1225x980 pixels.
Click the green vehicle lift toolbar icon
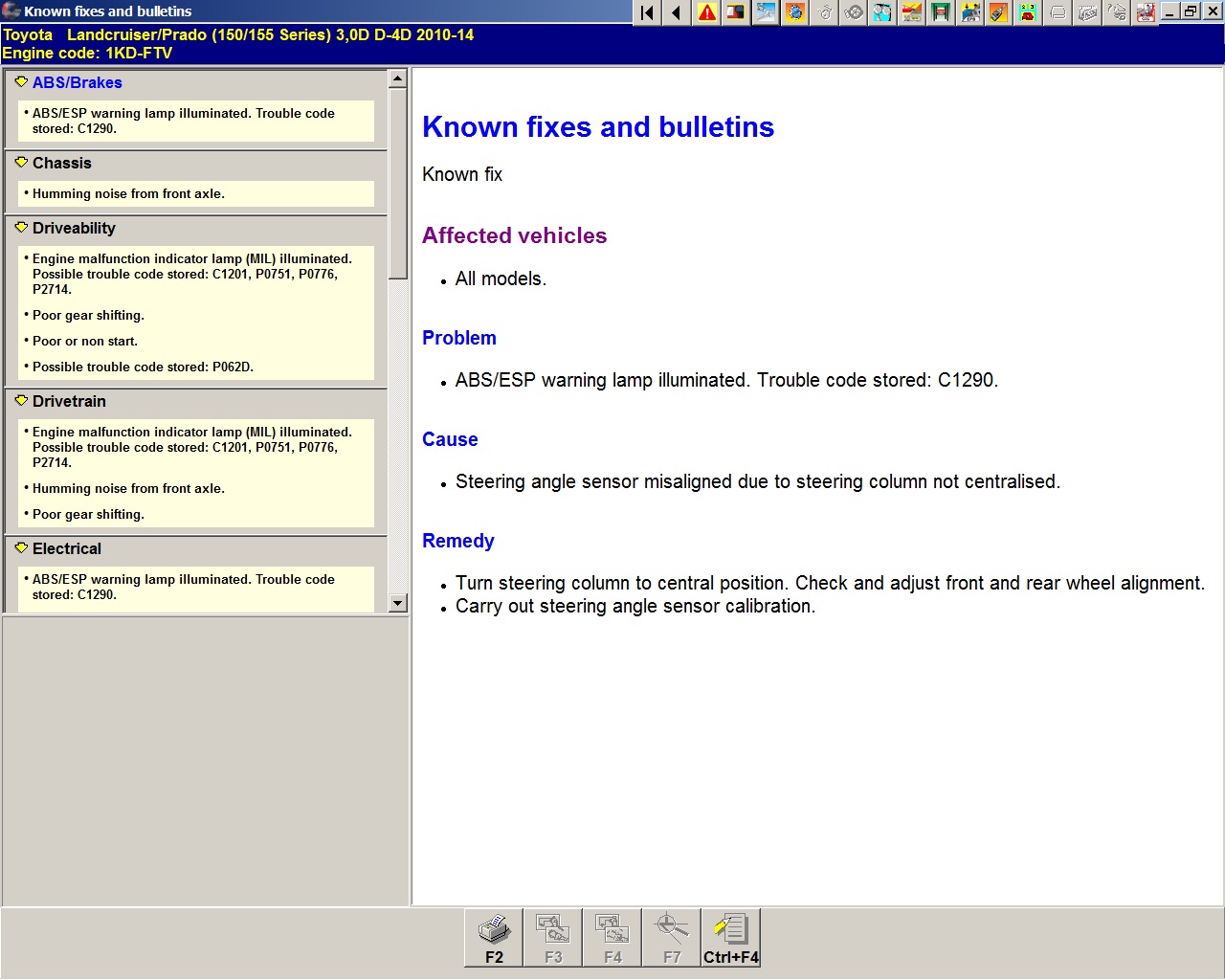(941, 12)
